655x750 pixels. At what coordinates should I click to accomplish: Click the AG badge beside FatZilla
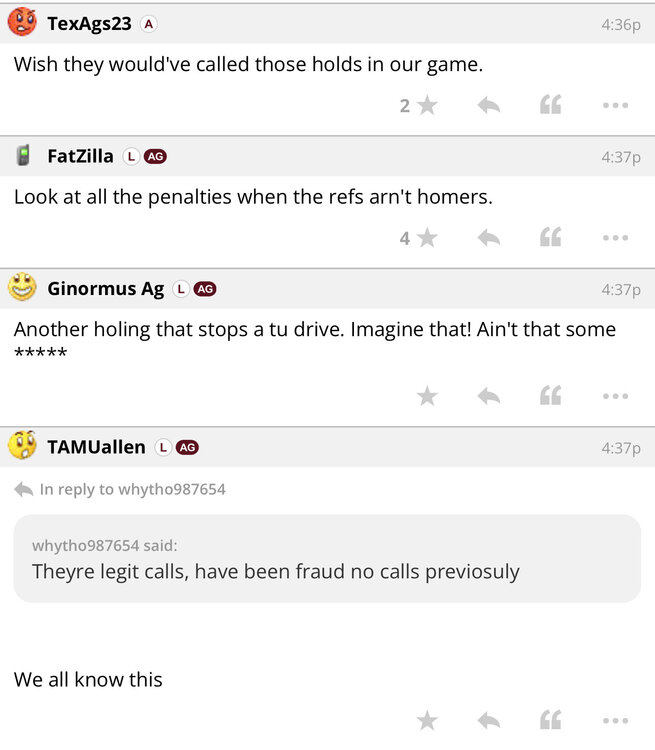click(155, 156)
